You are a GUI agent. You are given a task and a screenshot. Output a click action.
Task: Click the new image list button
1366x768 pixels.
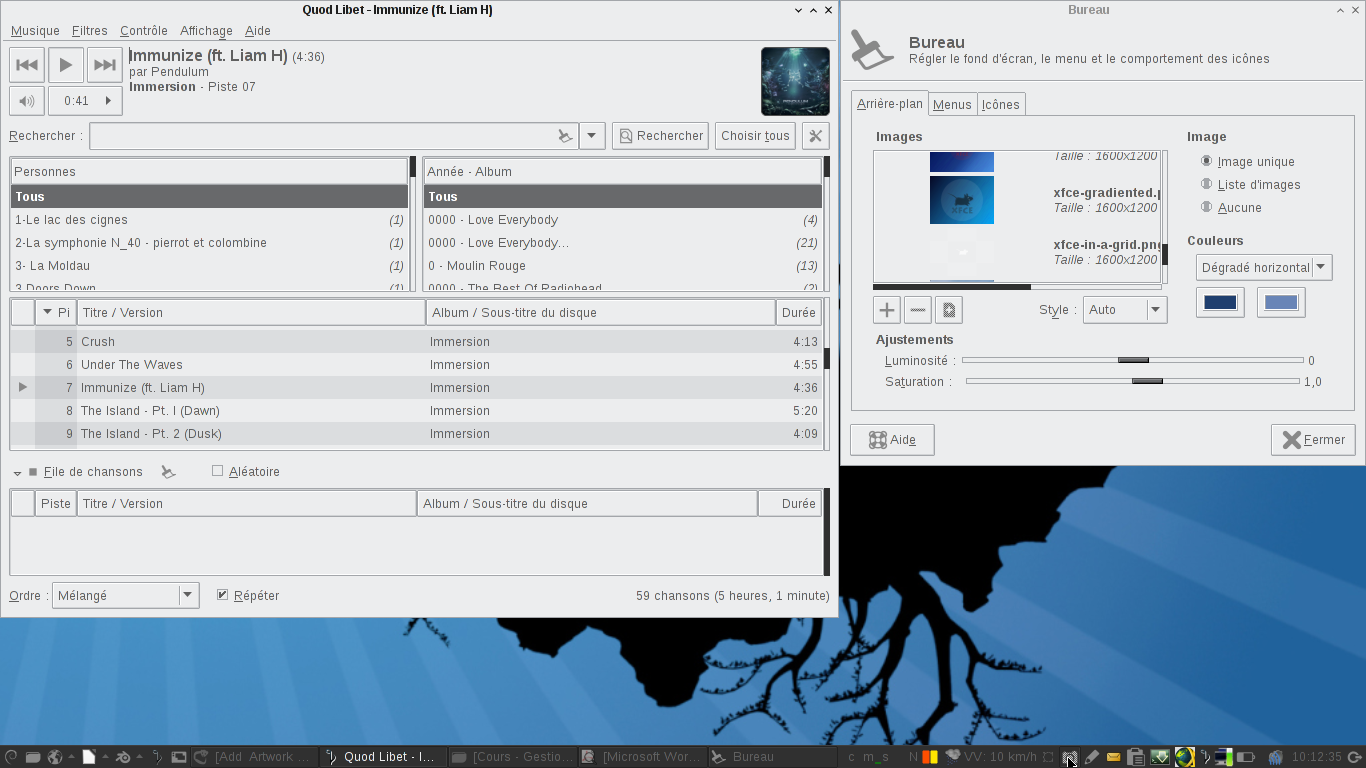point(949,310)
